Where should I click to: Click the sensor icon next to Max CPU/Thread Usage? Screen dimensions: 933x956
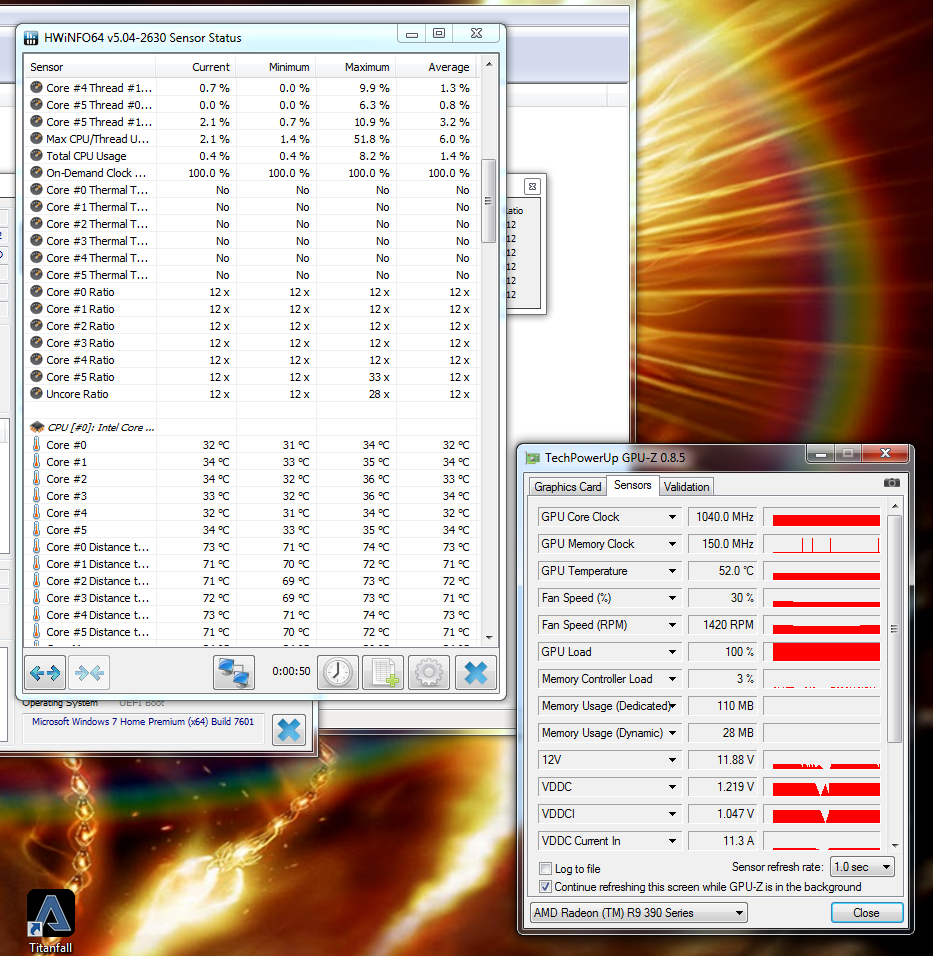click(x=37, y=138)
